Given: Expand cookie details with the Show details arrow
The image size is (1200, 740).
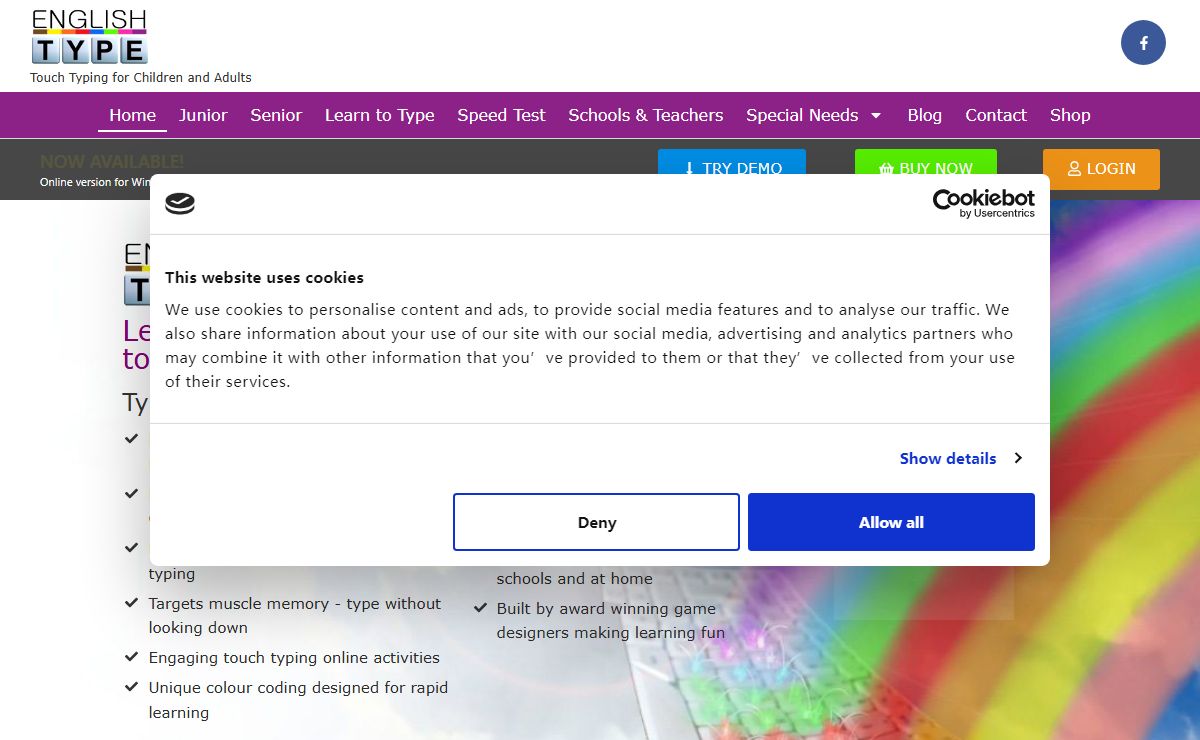Looking at the screenshot, I should pos(1018,458).
